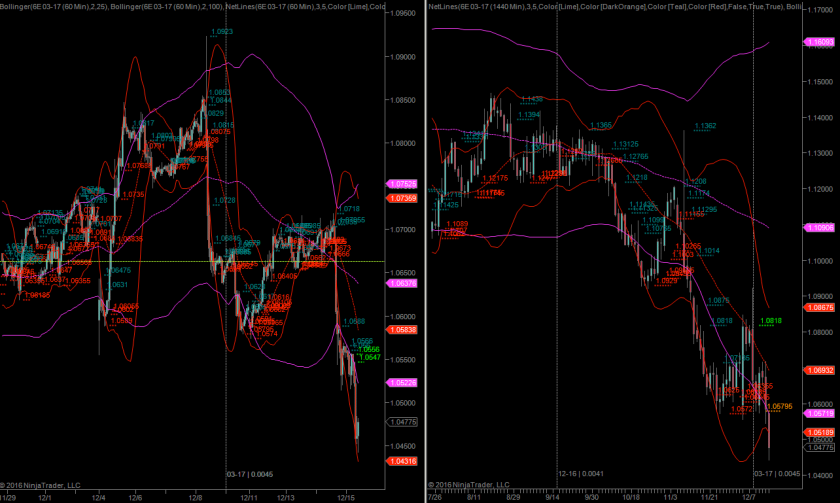Click the red 1.07359 price marker
The height and width of the screenshot is (503, 840).
[x=401, y=198]
